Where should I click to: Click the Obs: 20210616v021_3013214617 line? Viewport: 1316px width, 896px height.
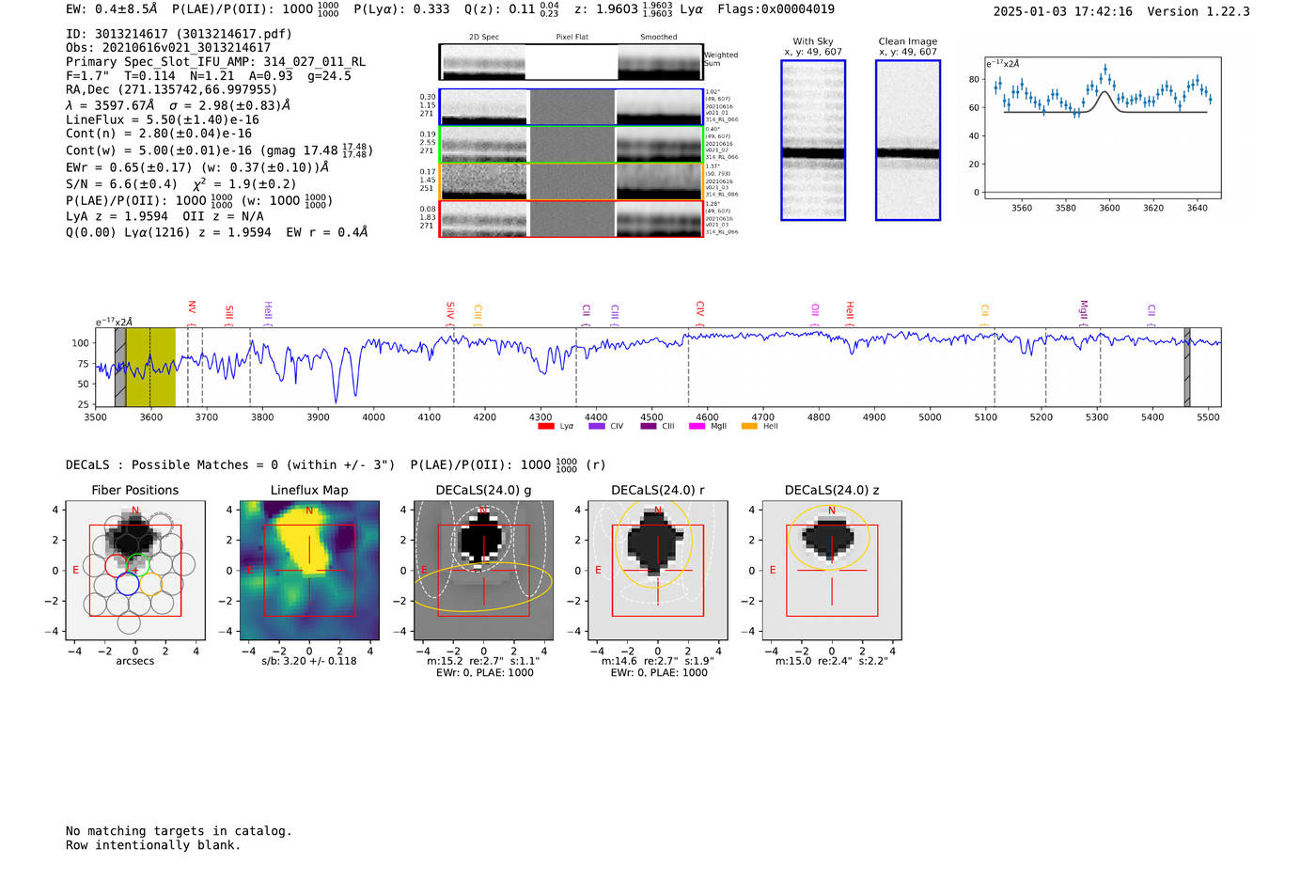point(168,48)
